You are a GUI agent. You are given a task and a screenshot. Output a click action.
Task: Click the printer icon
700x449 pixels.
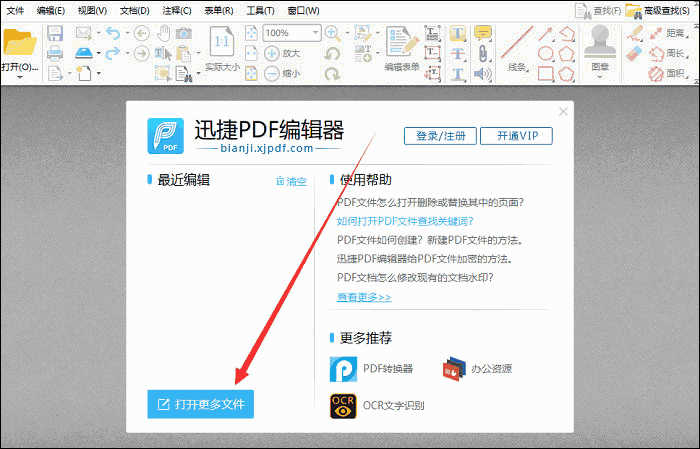pos(55,53)
